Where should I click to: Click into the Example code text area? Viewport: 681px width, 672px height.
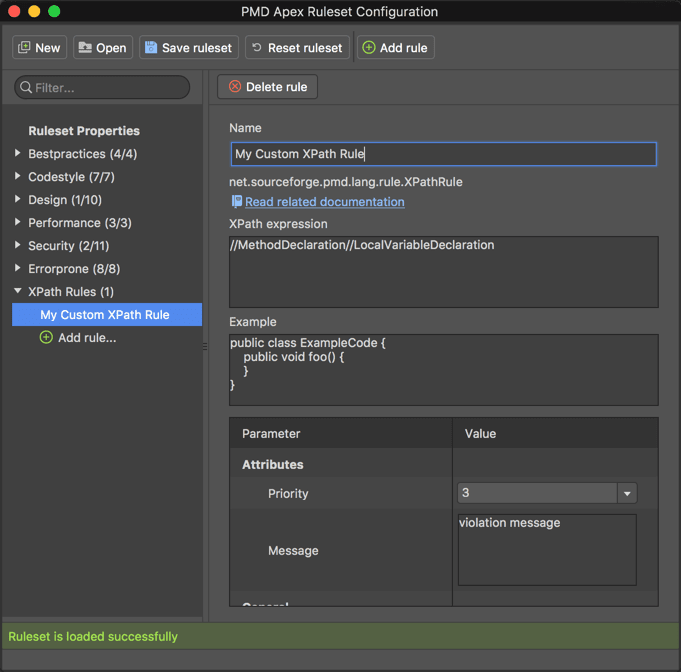[443, 370]
